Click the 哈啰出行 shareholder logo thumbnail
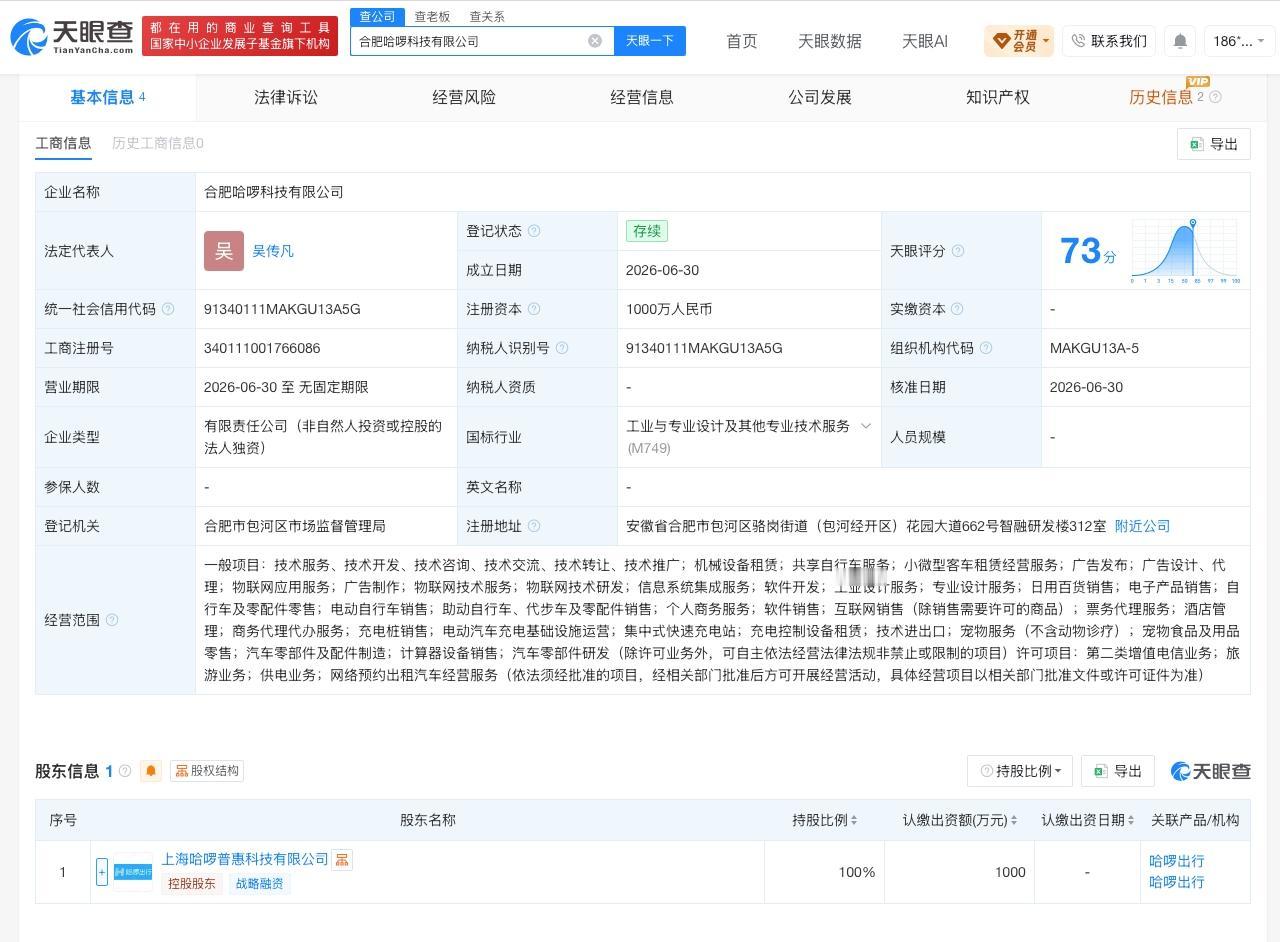 pyautogui.click(x=133, y=872)
